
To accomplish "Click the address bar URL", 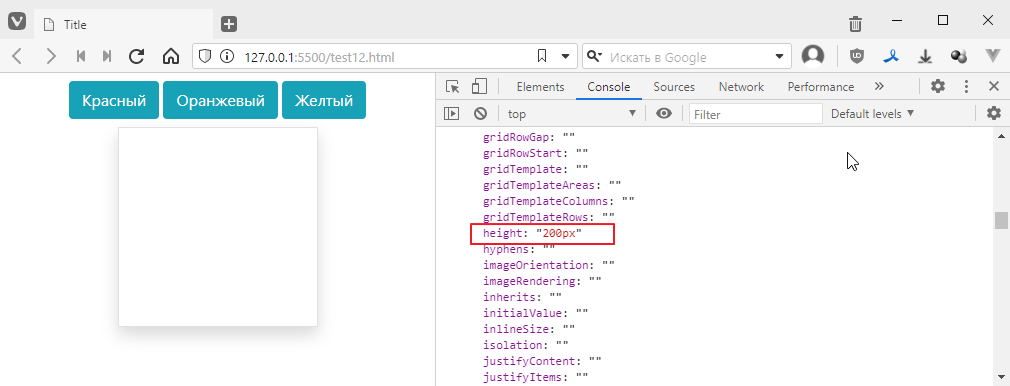I will click(x=319, y=57).
